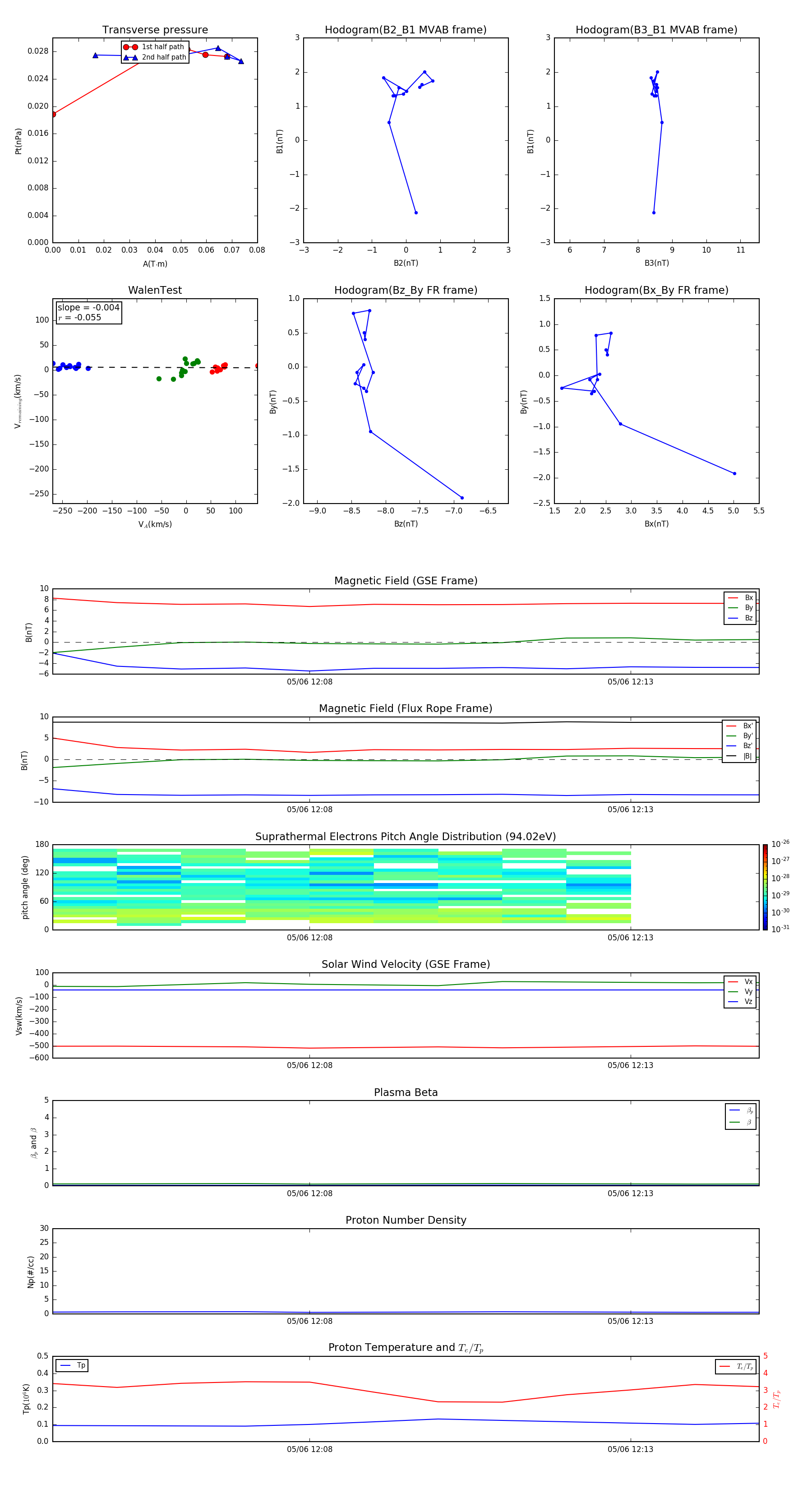Select the "1st half path" legend entry

click(154, 47)
